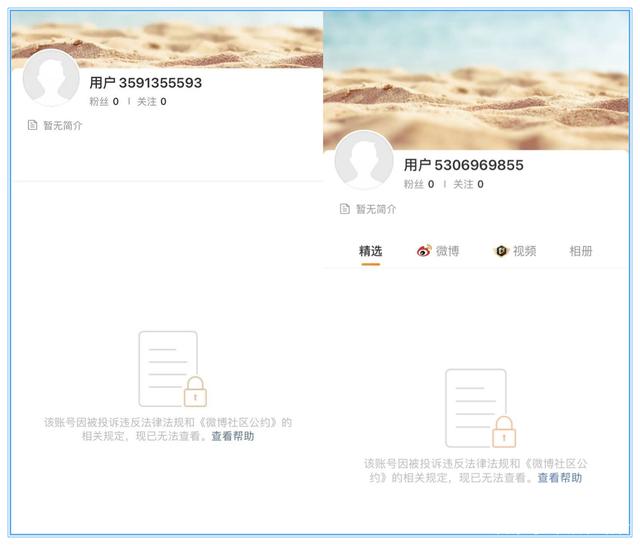640x545 pixels.
Task: Open avatar of user 5306969855
Action: point(364,160)
